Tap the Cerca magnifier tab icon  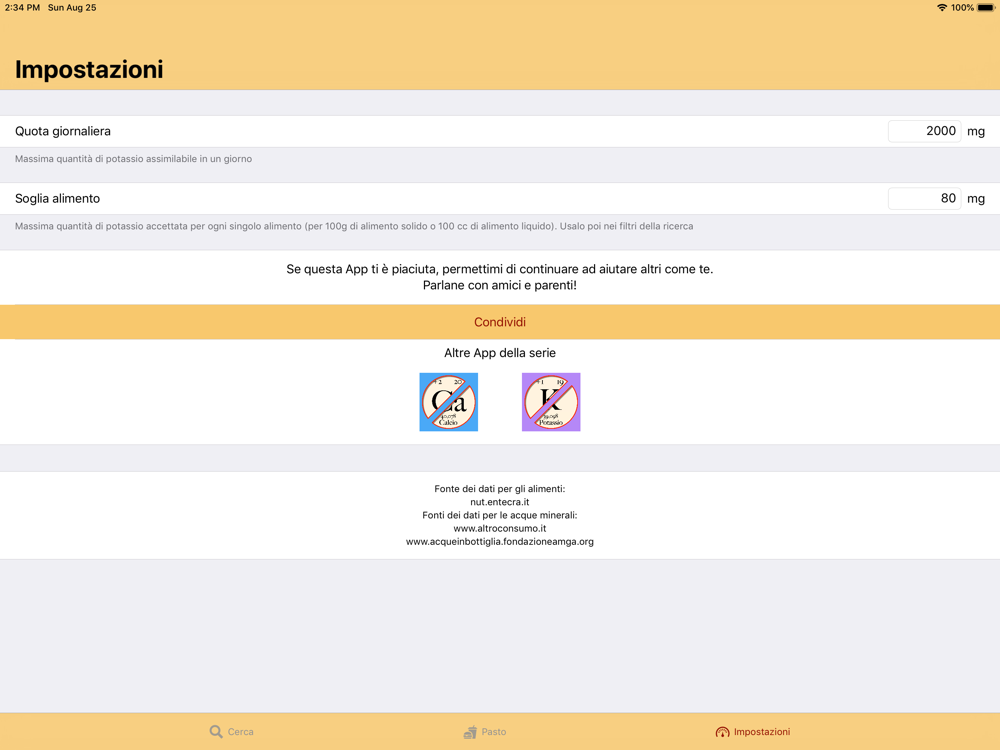216,732
